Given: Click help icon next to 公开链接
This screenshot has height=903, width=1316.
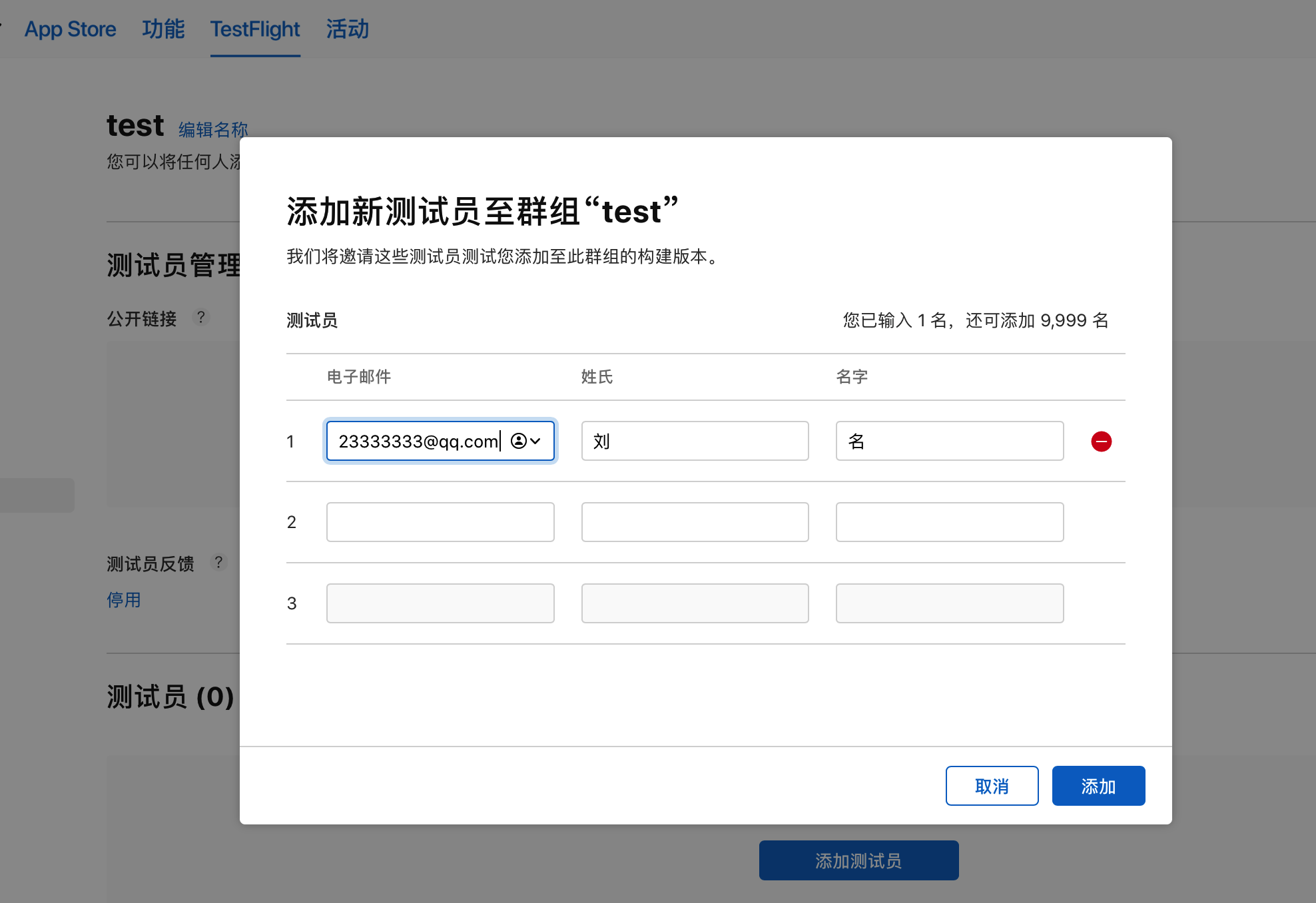Looking at the screenshot, I should tap(200, 317).
